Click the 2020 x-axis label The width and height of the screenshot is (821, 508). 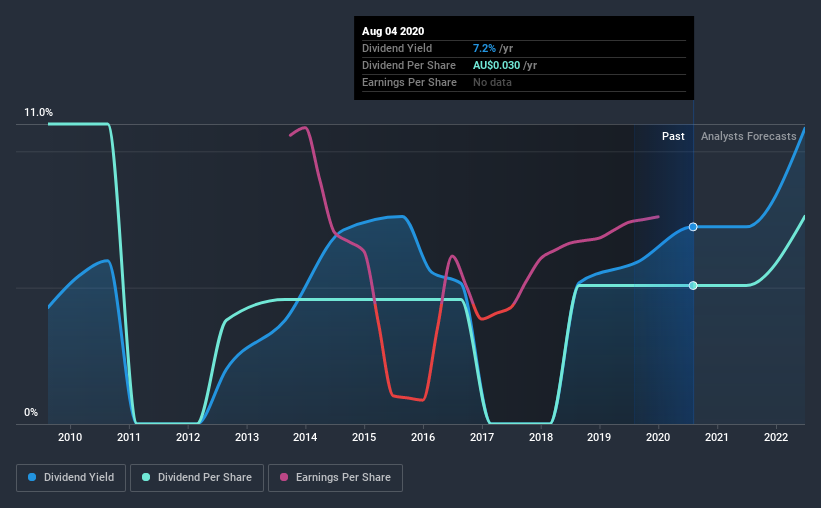[x=658, y=437]
